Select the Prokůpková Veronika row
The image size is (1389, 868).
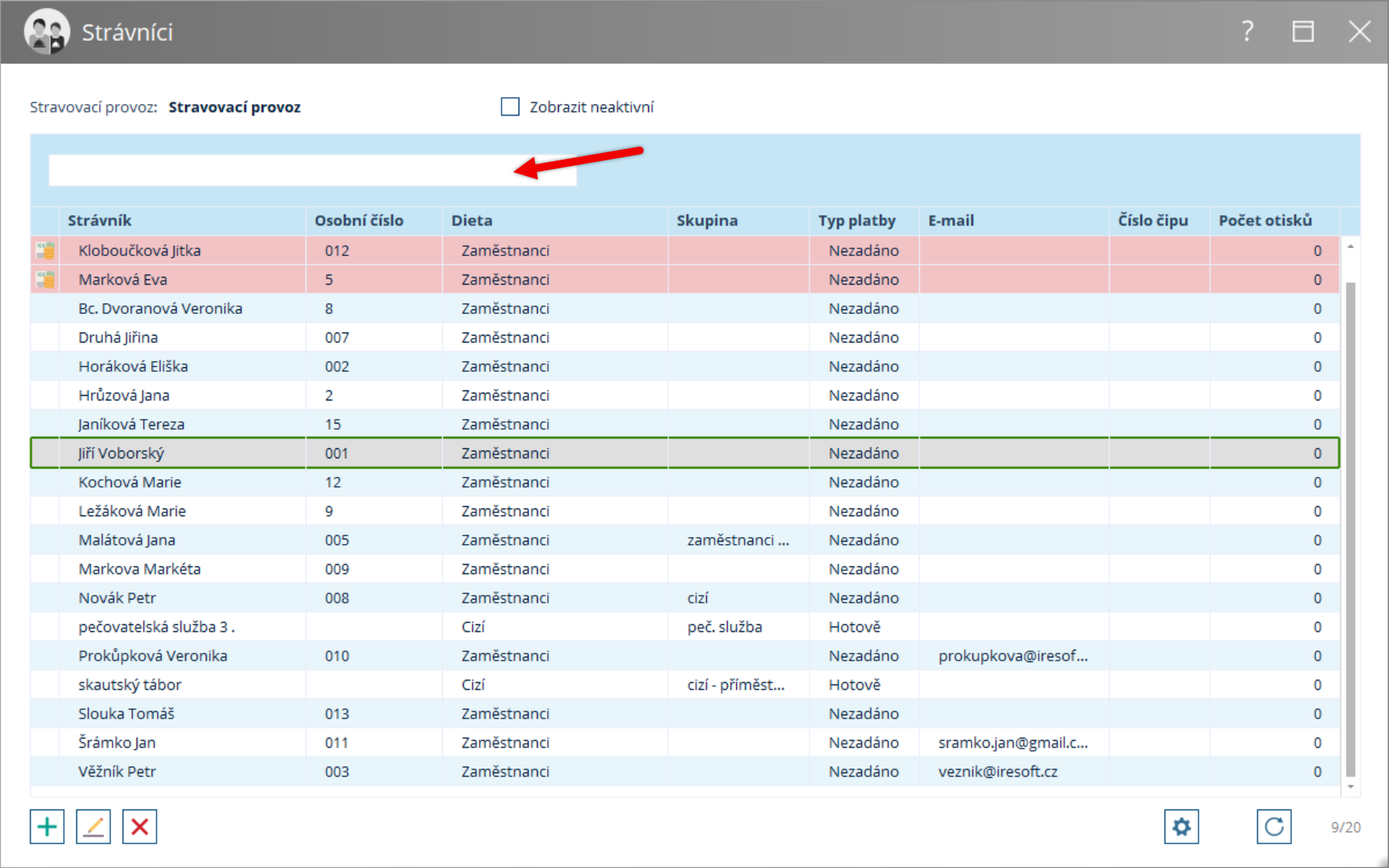tap(685, 655)
